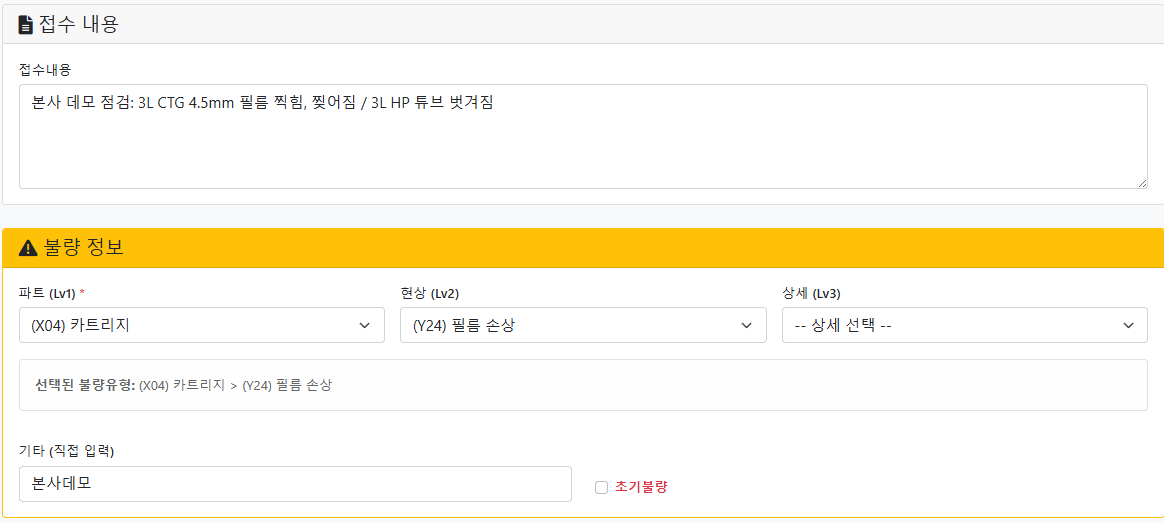Click the chevron arrow on the 필름 손상 dropdown
The image size is (1164, 523).
click(x=746, y=325)
